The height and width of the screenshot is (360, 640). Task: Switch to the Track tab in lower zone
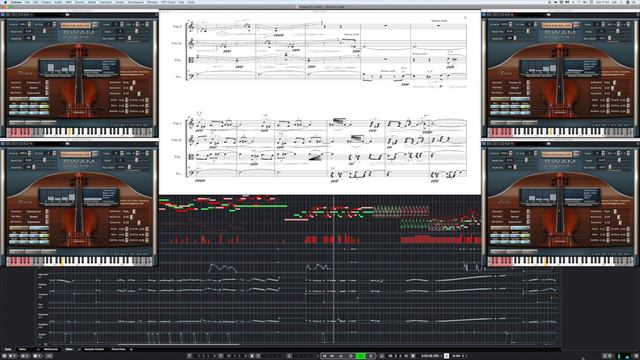coord(8,349)
